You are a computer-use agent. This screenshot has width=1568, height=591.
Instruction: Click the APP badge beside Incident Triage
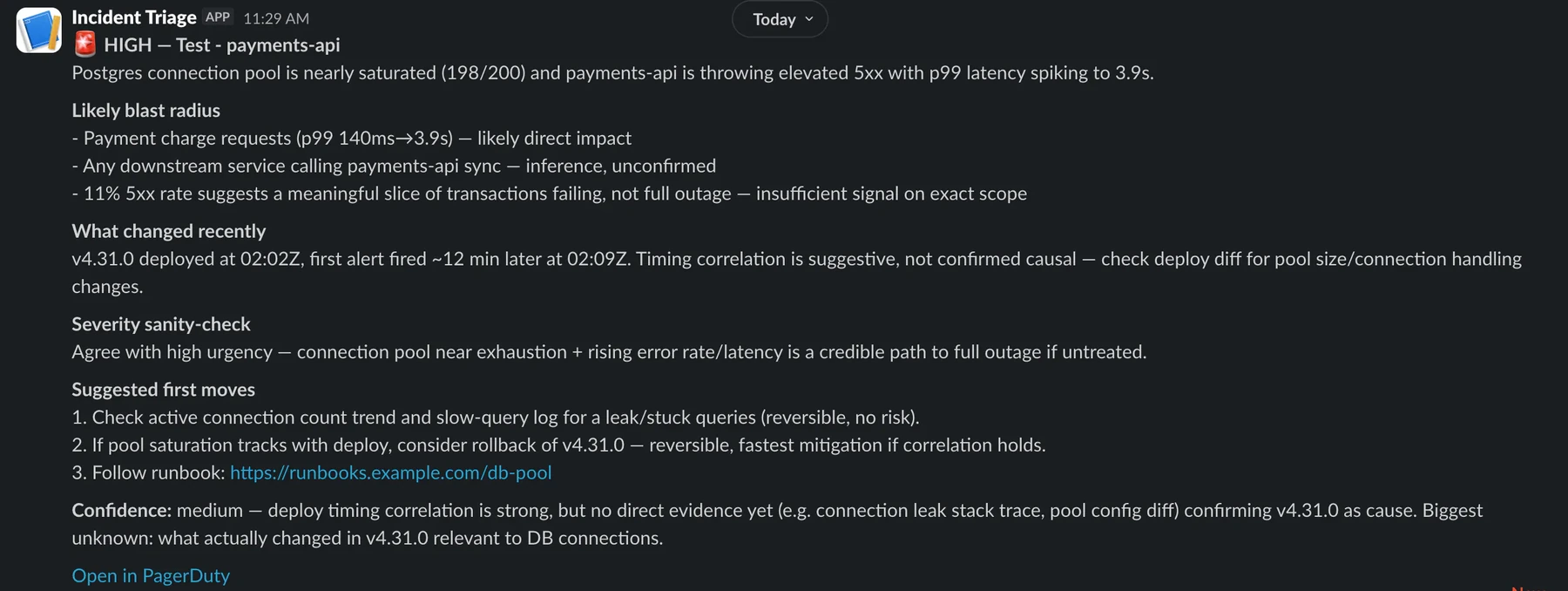218,17
